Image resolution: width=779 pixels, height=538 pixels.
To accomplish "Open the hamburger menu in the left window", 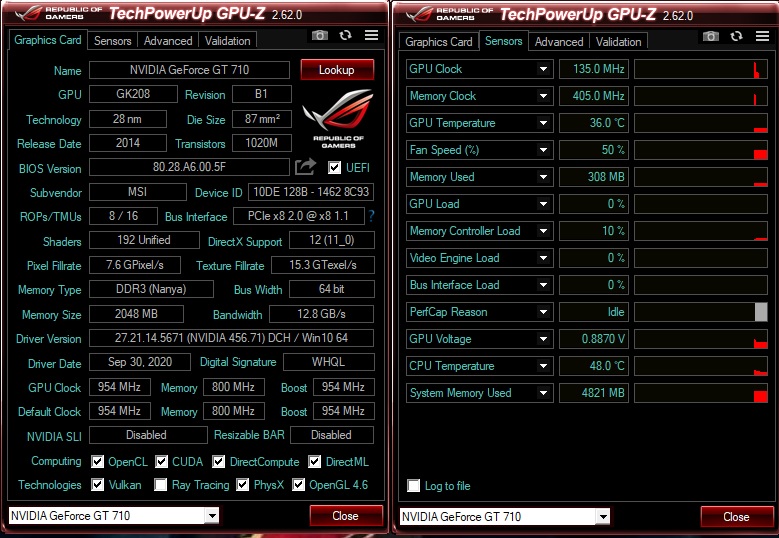I will [x=371, y=35].
